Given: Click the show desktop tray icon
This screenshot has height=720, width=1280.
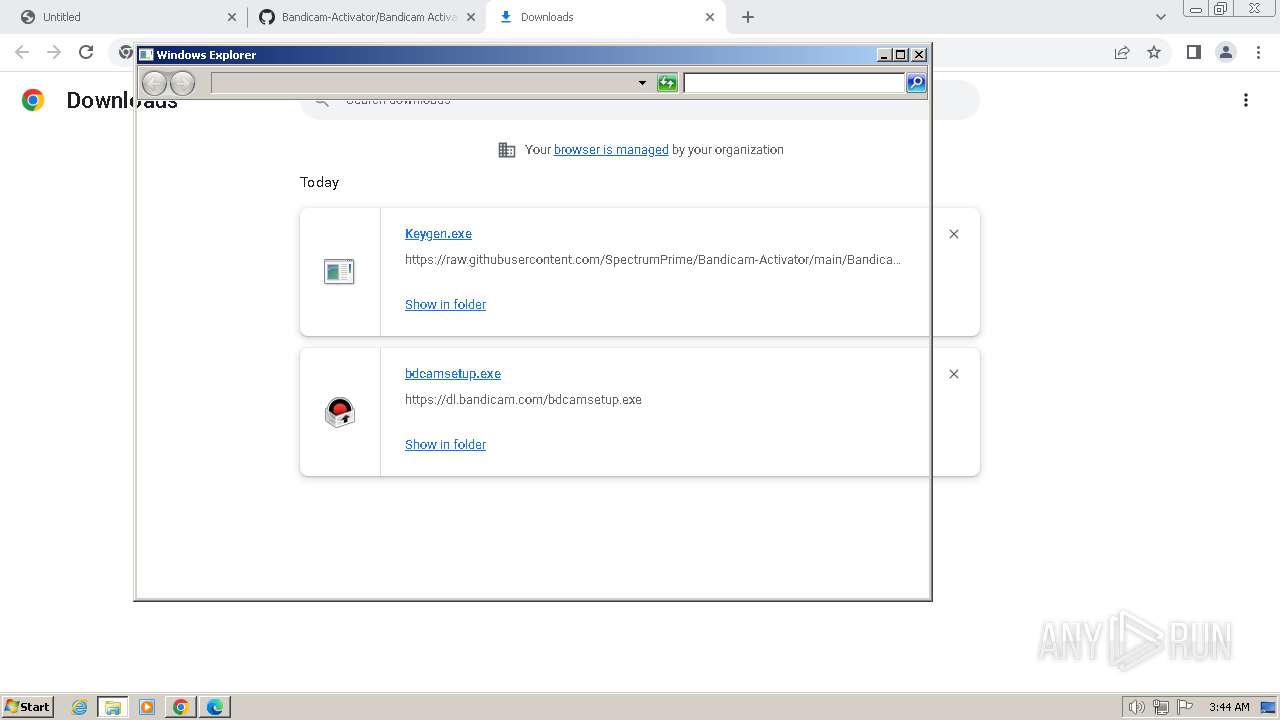Looking at the screenshot, I should tap(1268, 707).
